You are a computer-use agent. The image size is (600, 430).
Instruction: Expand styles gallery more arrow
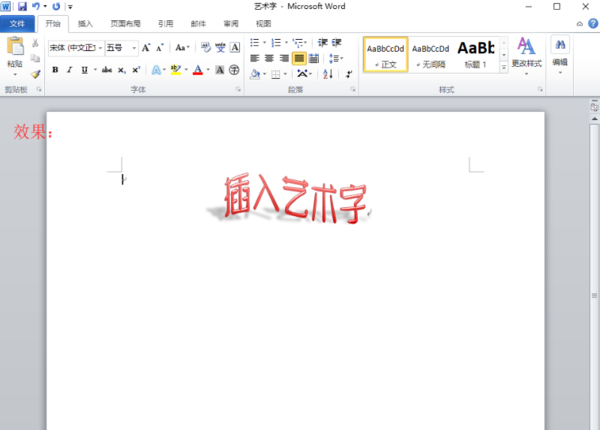tap(504, 67)
